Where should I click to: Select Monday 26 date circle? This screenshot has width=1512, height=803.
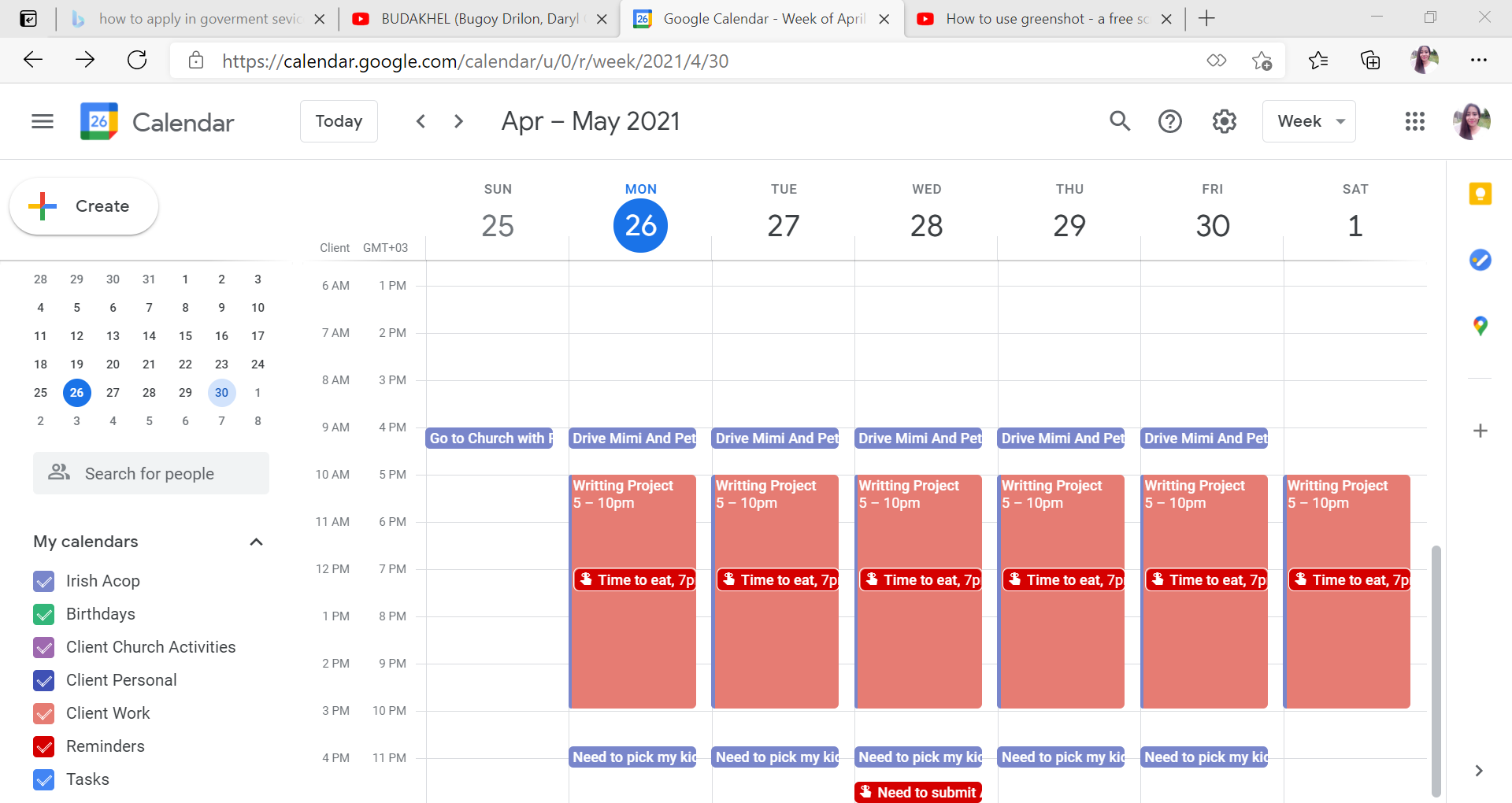640,226
